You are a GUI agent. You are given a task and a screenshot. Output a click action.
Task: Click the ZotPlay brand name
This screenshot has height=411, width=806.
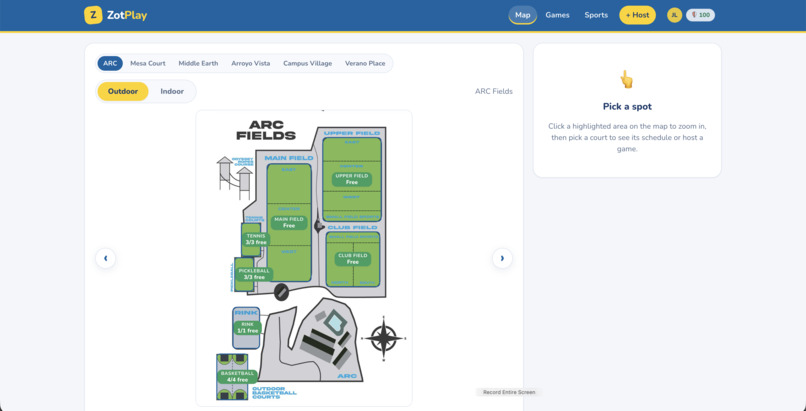127,15
